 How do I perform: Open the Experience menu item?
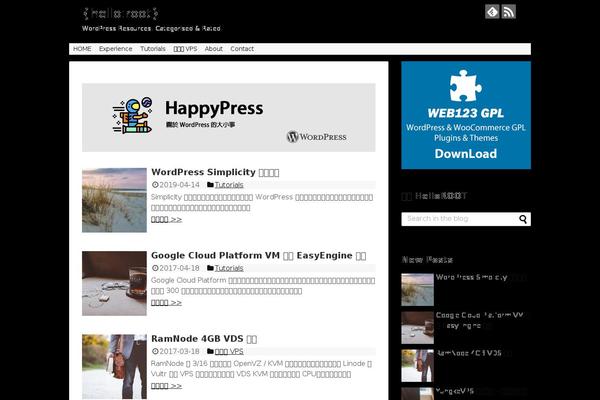[116, 49]
